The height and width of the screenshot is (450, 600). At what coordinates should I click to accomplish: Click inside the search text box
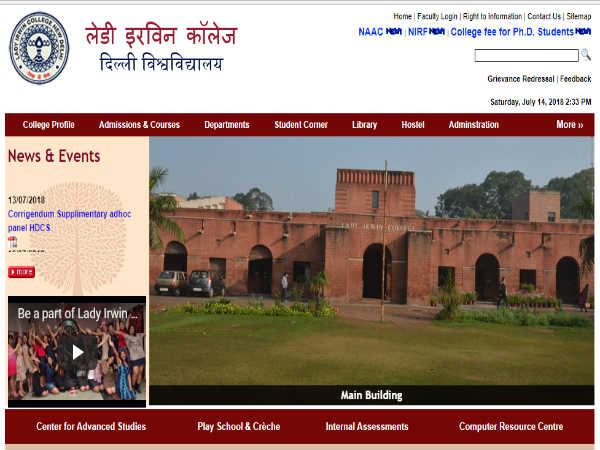pyautogui.click(x=525, y=56)
